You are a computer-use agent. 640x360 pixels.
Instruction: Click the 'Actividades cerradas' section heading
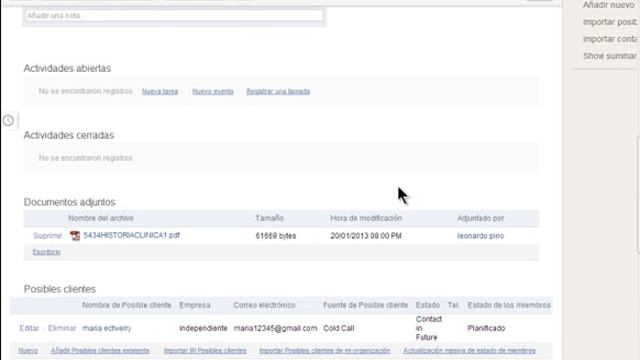coord(69,135)
